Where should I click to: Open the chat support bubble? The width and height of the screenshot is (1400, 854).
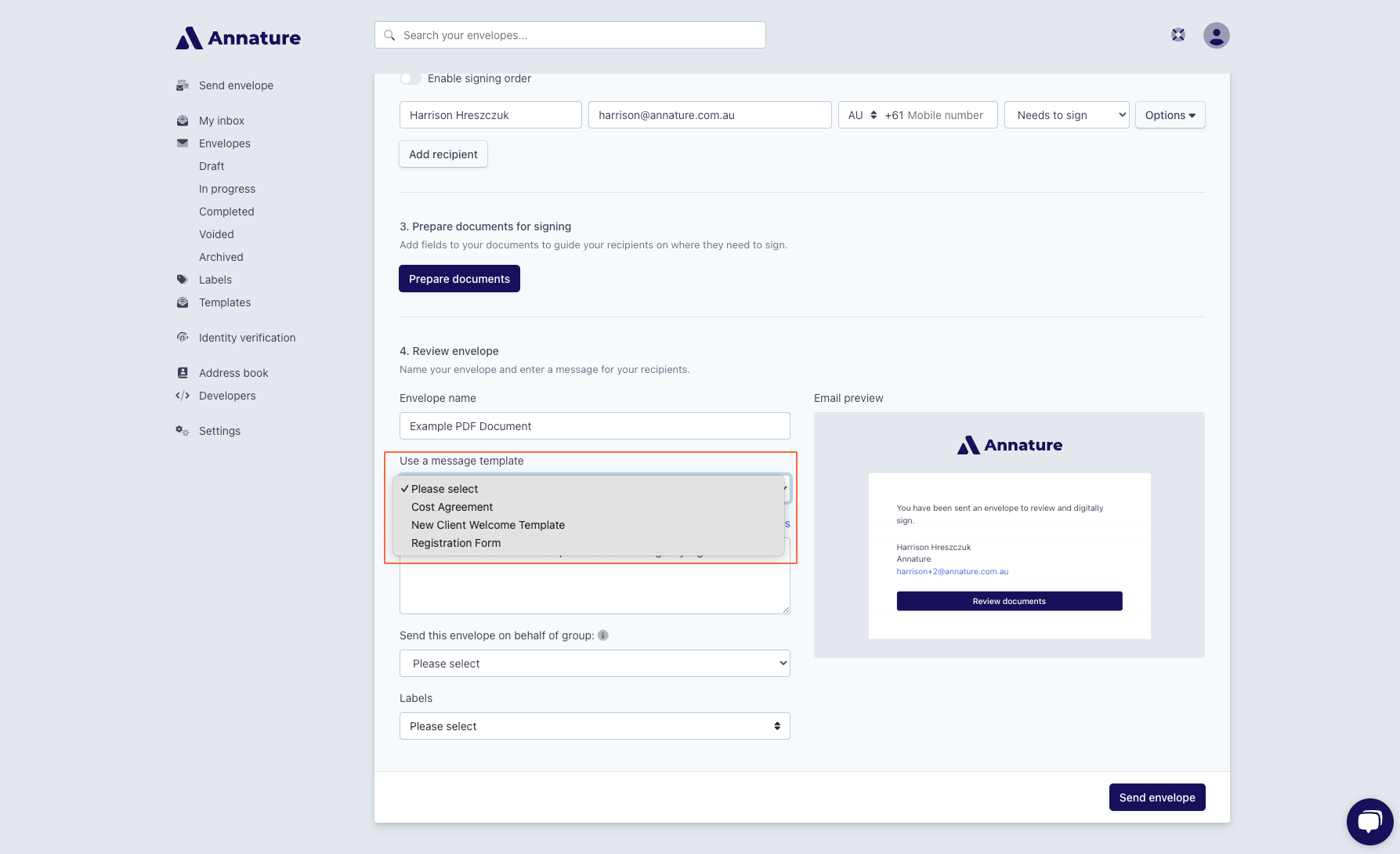(1369, 822)
